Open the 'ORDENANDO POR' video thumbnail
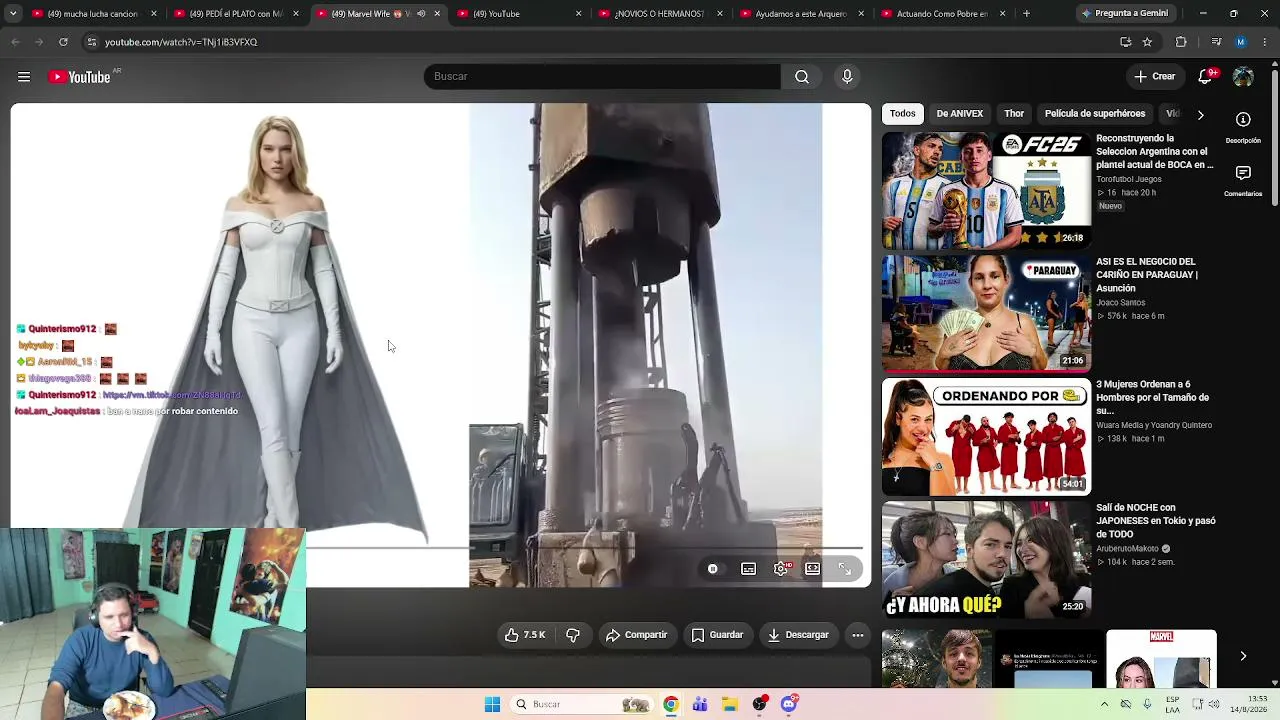This screenshot has height=720, width=1280. click(986, 437)
